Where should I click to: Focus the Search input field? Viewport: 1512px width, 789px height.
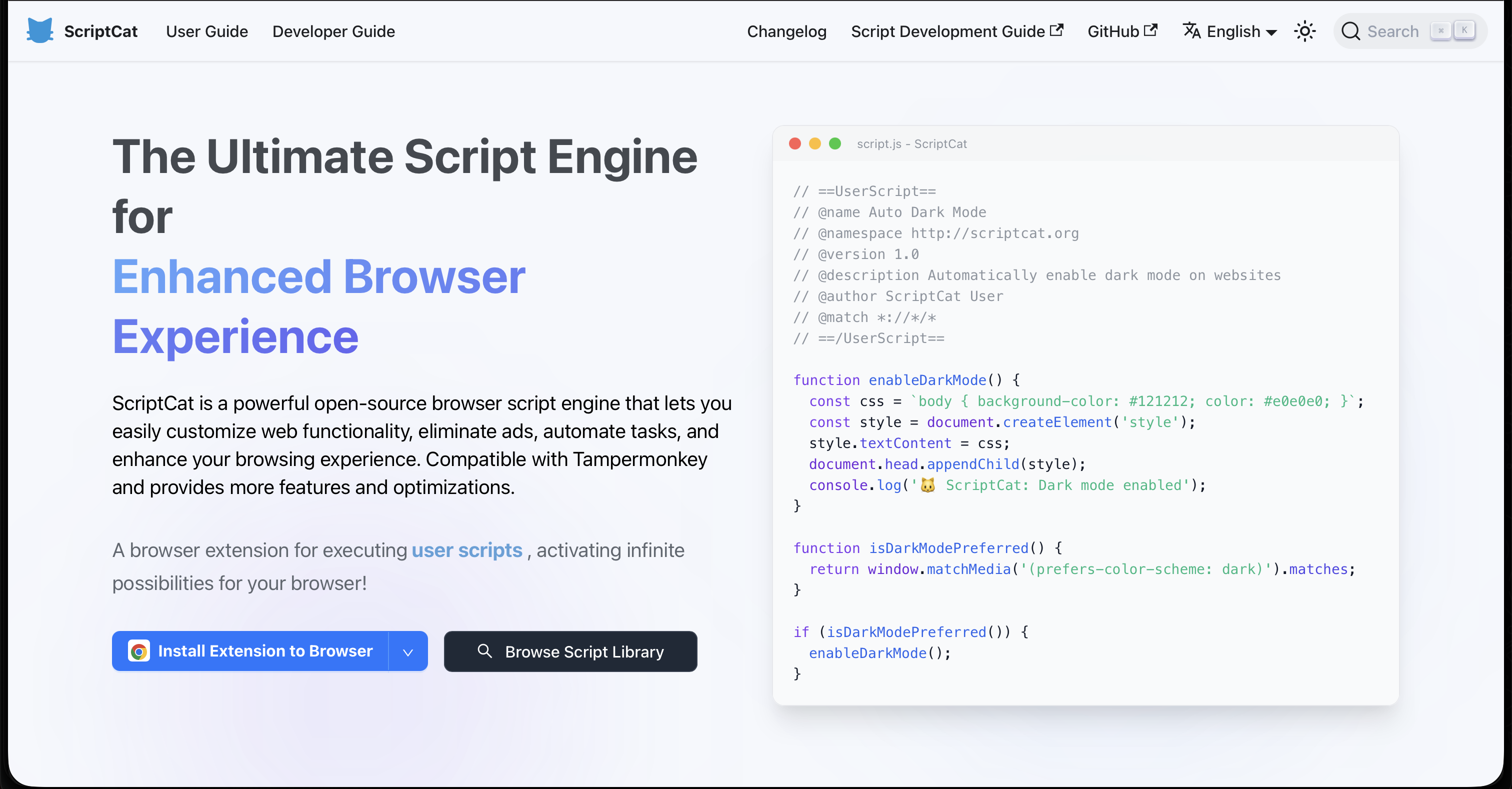(1410, 31)
